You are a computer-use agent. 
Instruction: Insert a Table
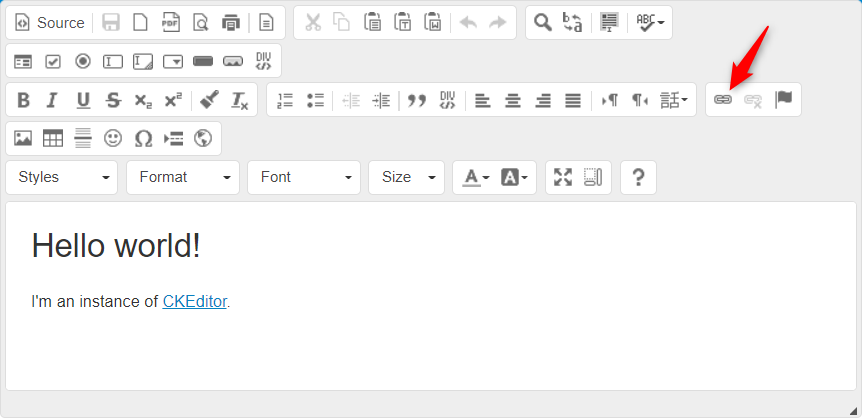(x=53, y=139)
